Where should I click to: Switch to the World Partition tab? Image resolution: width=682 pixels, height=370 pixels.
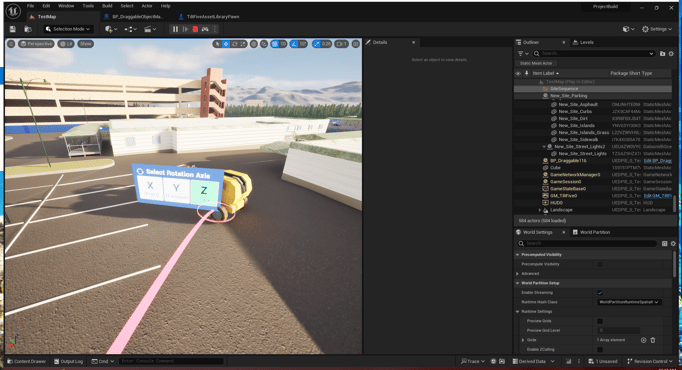click(591, 232)
